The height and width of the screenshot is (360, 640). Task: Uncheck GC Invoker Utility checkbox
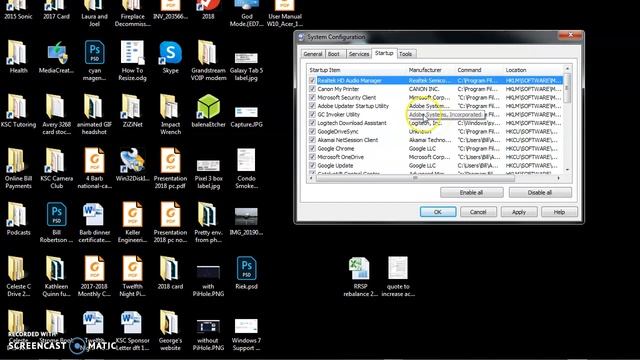[x=312, y=115]
